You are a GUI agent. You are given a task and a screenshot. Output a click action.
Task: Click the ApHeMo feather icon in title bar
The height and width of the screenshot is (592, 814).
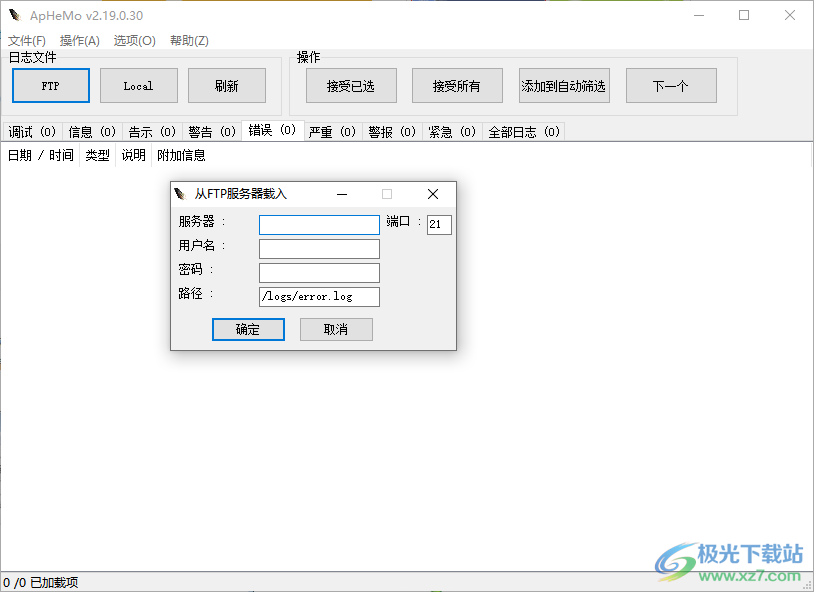point(15,16)
